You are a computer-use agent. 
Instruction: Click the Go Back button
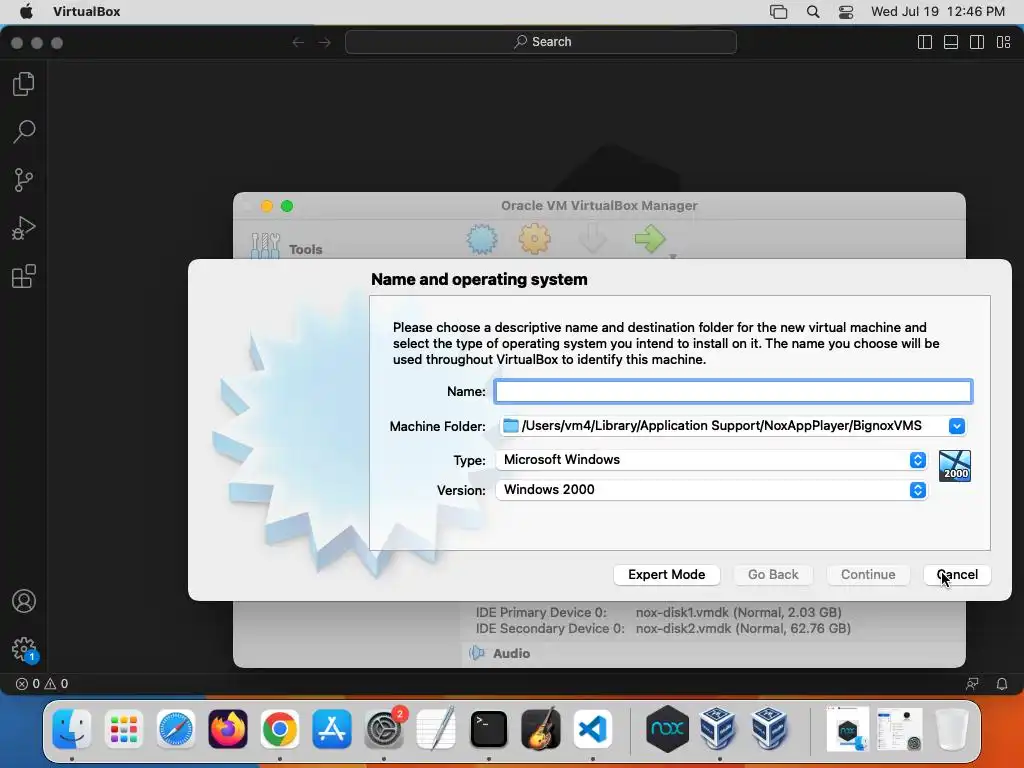773,575
